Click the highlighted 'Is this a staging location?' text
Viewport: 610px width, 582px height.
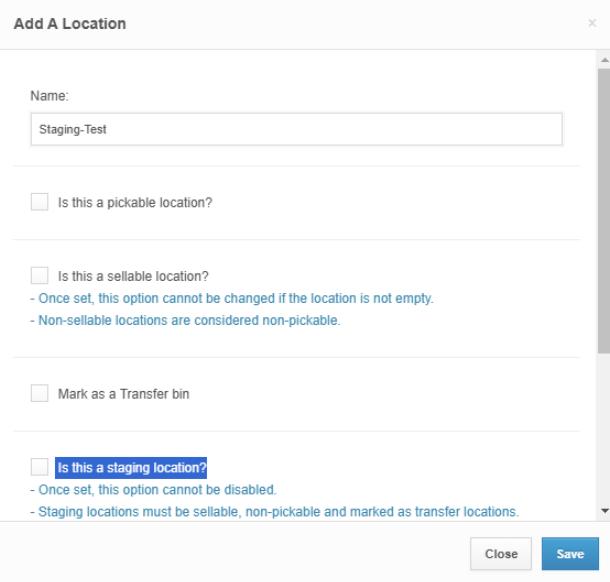click(x=131, y=467)
